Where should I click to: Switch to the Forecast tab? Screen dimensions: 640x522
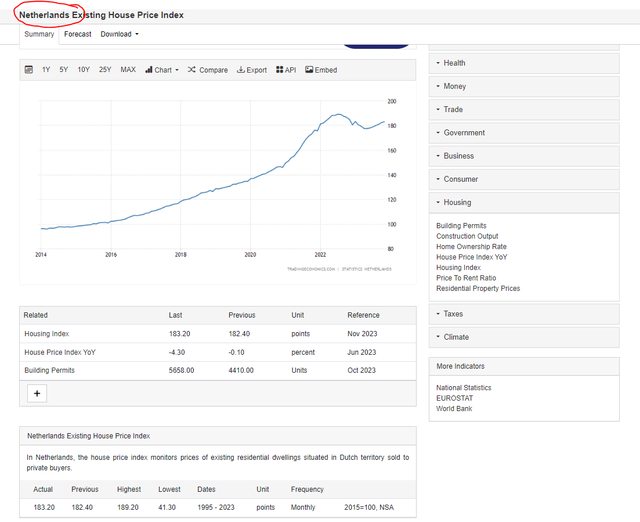[77, 34]
